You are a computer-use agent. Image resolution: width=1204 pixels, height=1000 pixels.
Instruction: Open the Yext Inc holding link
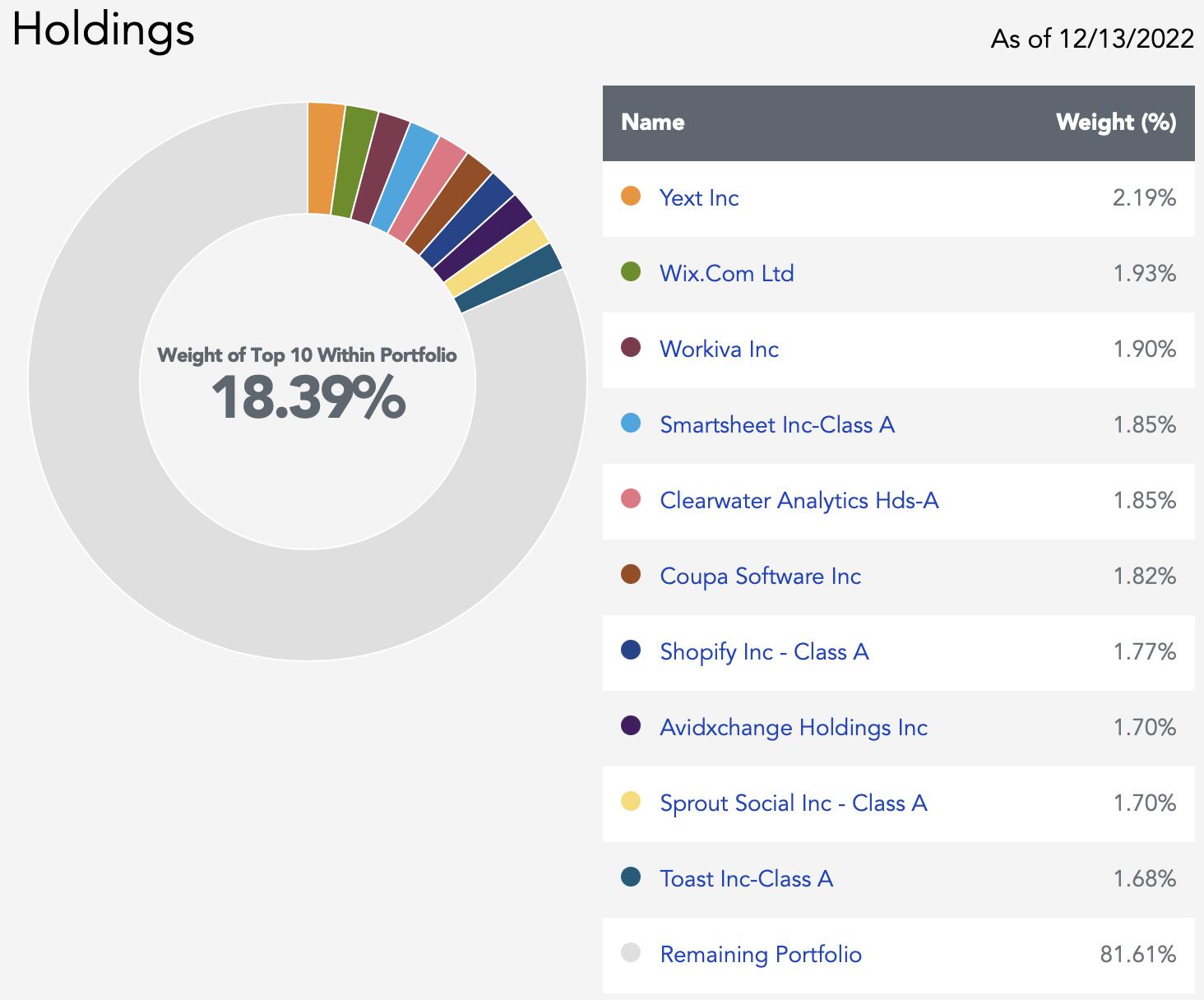(x=699, y=197)
